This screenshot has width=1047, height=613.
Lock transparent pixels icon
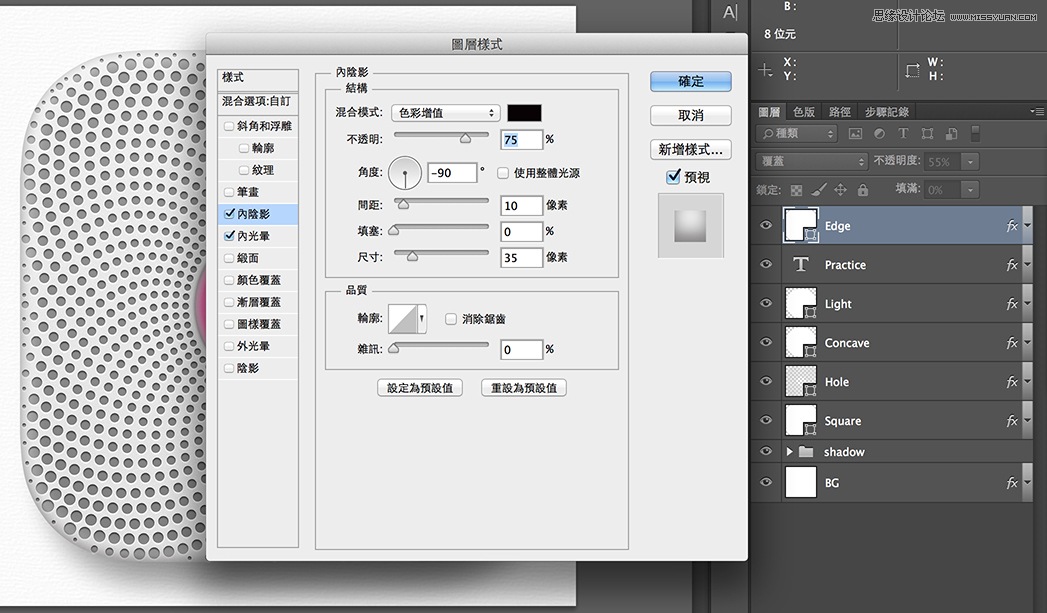point(796,190)
